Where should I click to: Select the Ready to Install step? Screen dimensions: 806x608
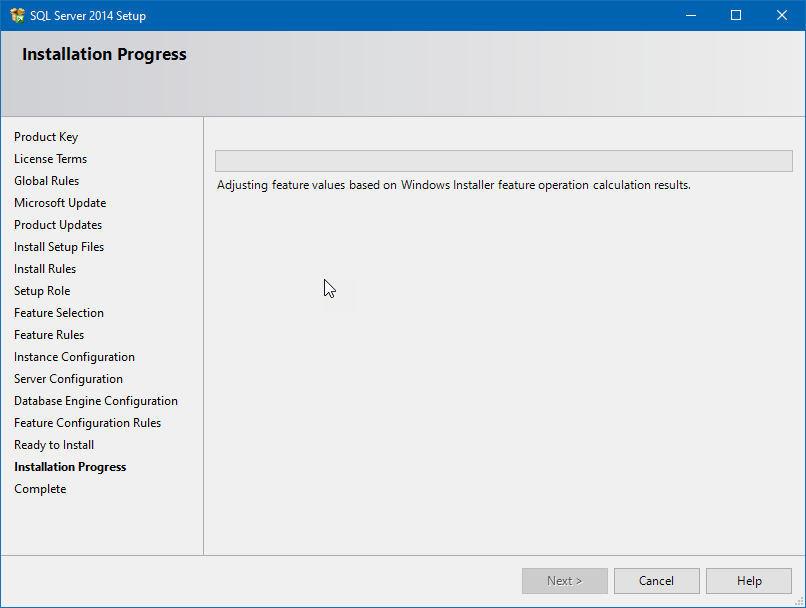click(54, 445)
